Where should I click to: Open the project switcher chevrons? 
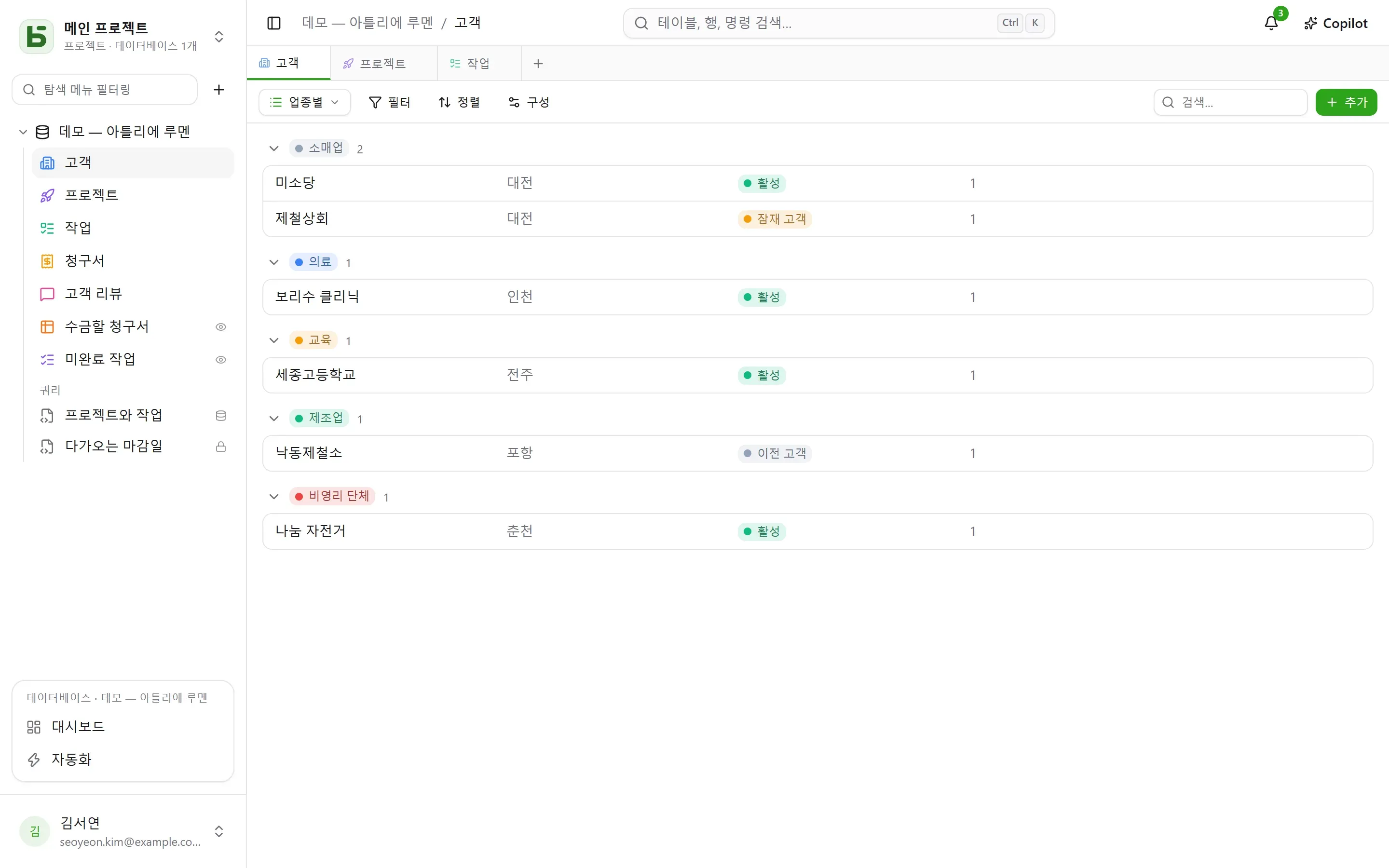(x=218, y=37)
